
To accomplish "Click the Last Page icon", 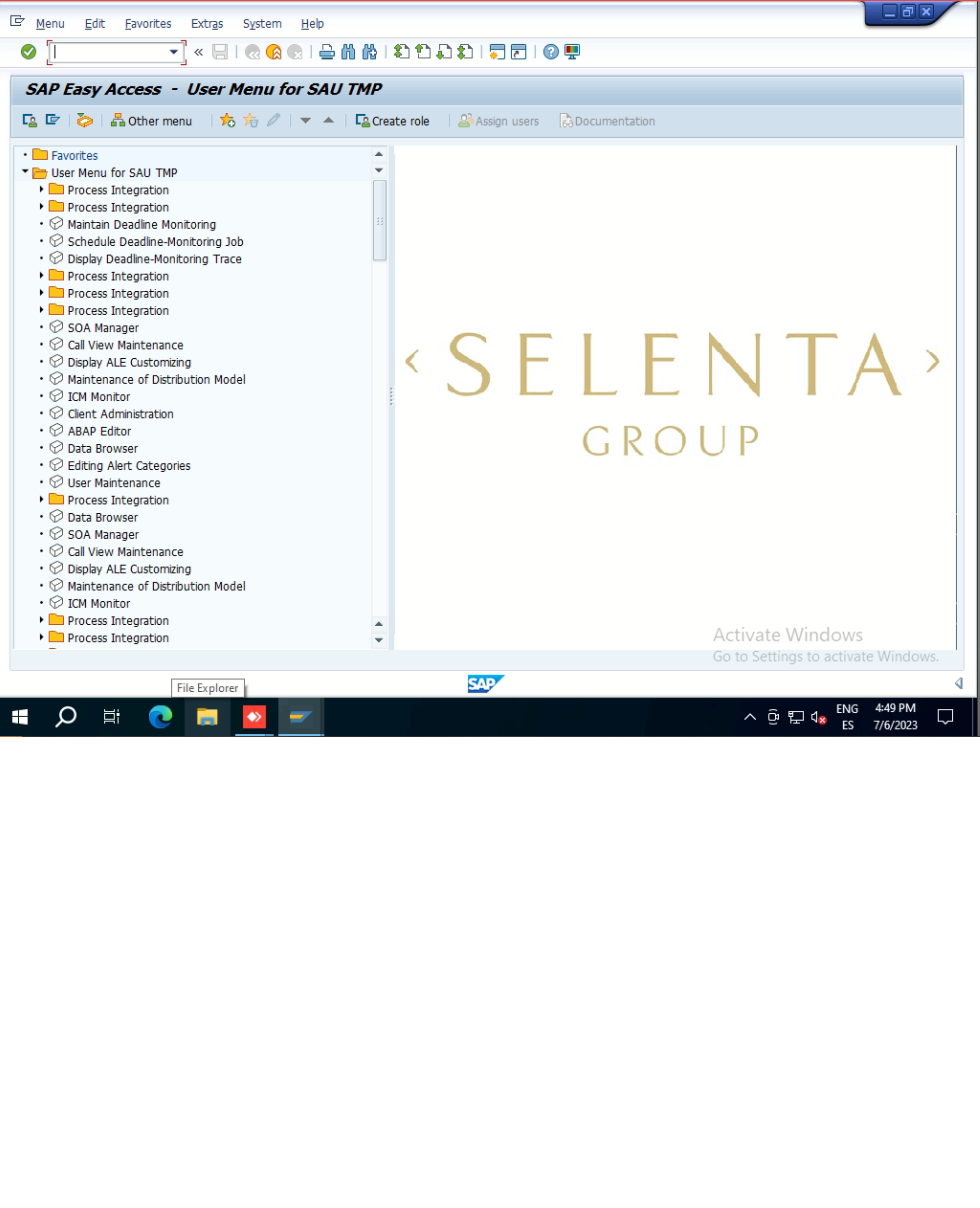I will click(x=464, y=52).
